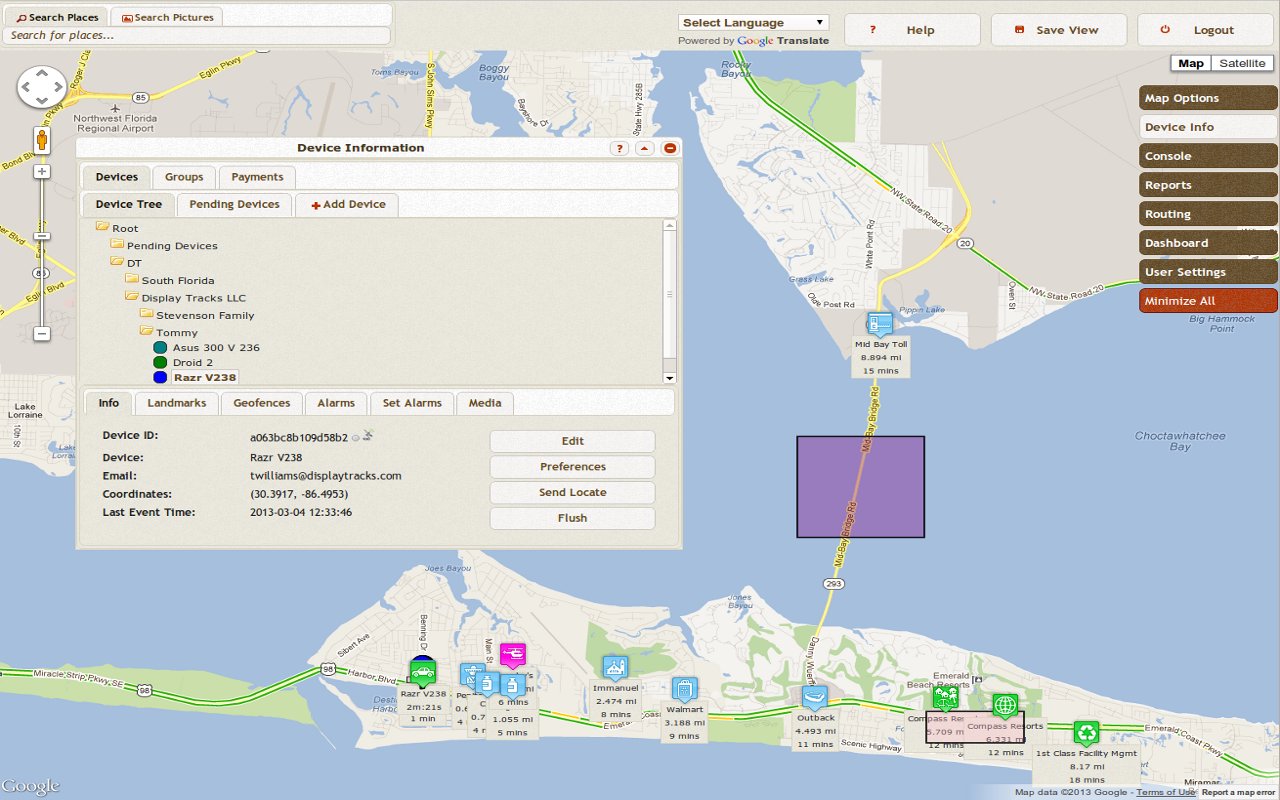
Task: Click the green Droid 2 device dot
Action: click(160, 362)
